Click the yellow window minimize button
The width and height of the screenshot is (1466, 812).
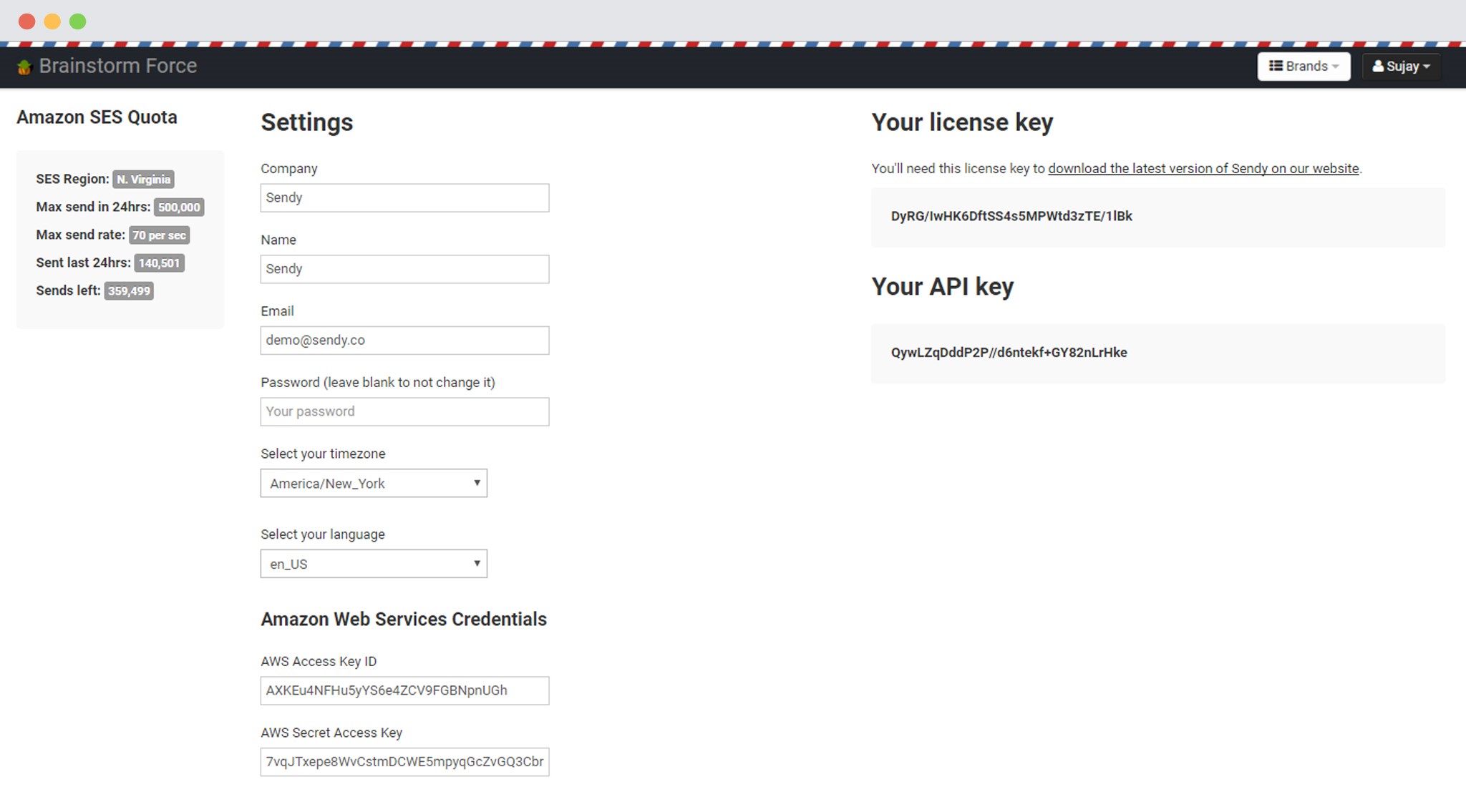[x=52, y=21]
